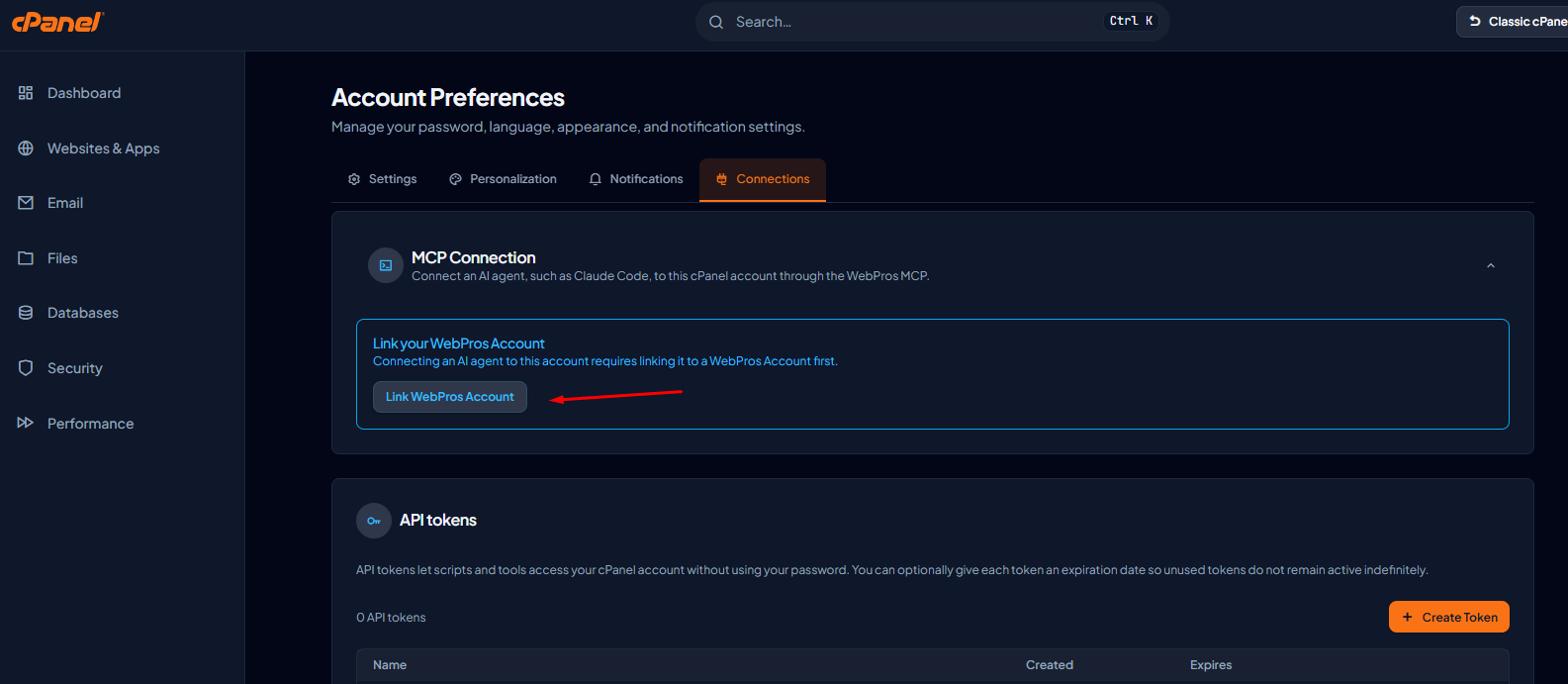
Task: Click the Name column header
Action: click(x=390, y=665)
